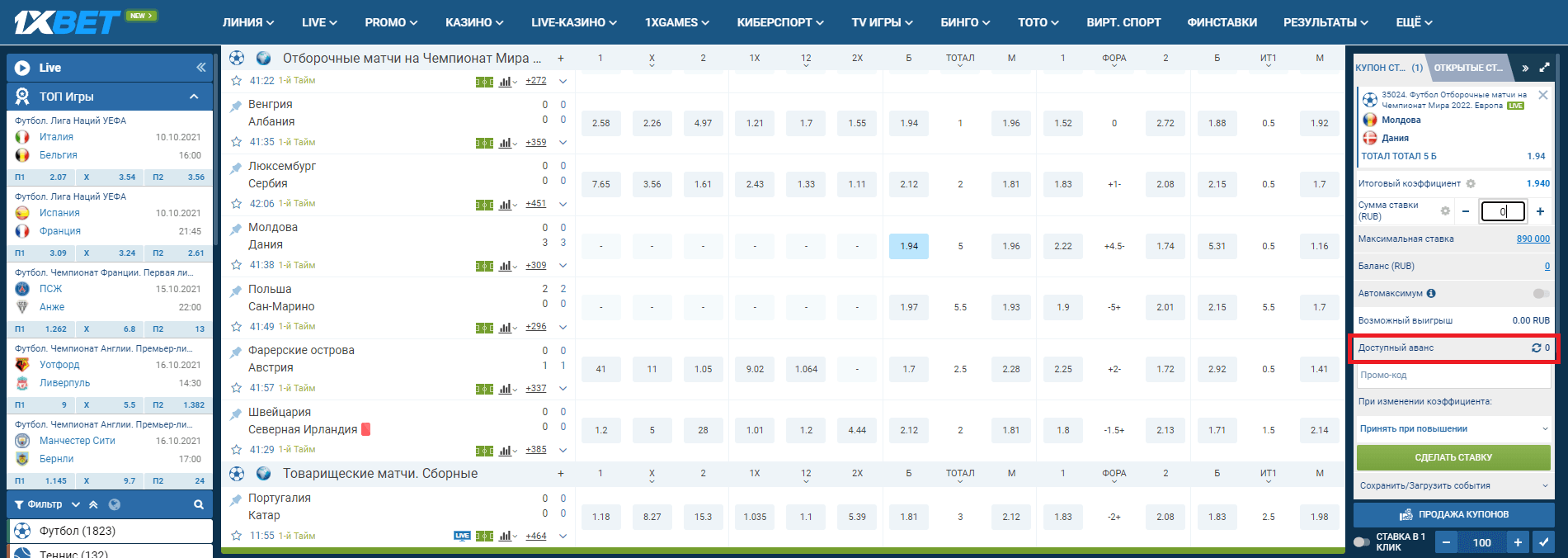Expand Сохранить/Загрузить события
Viewport: 1568px width, 558px height.
(1453, 485)
